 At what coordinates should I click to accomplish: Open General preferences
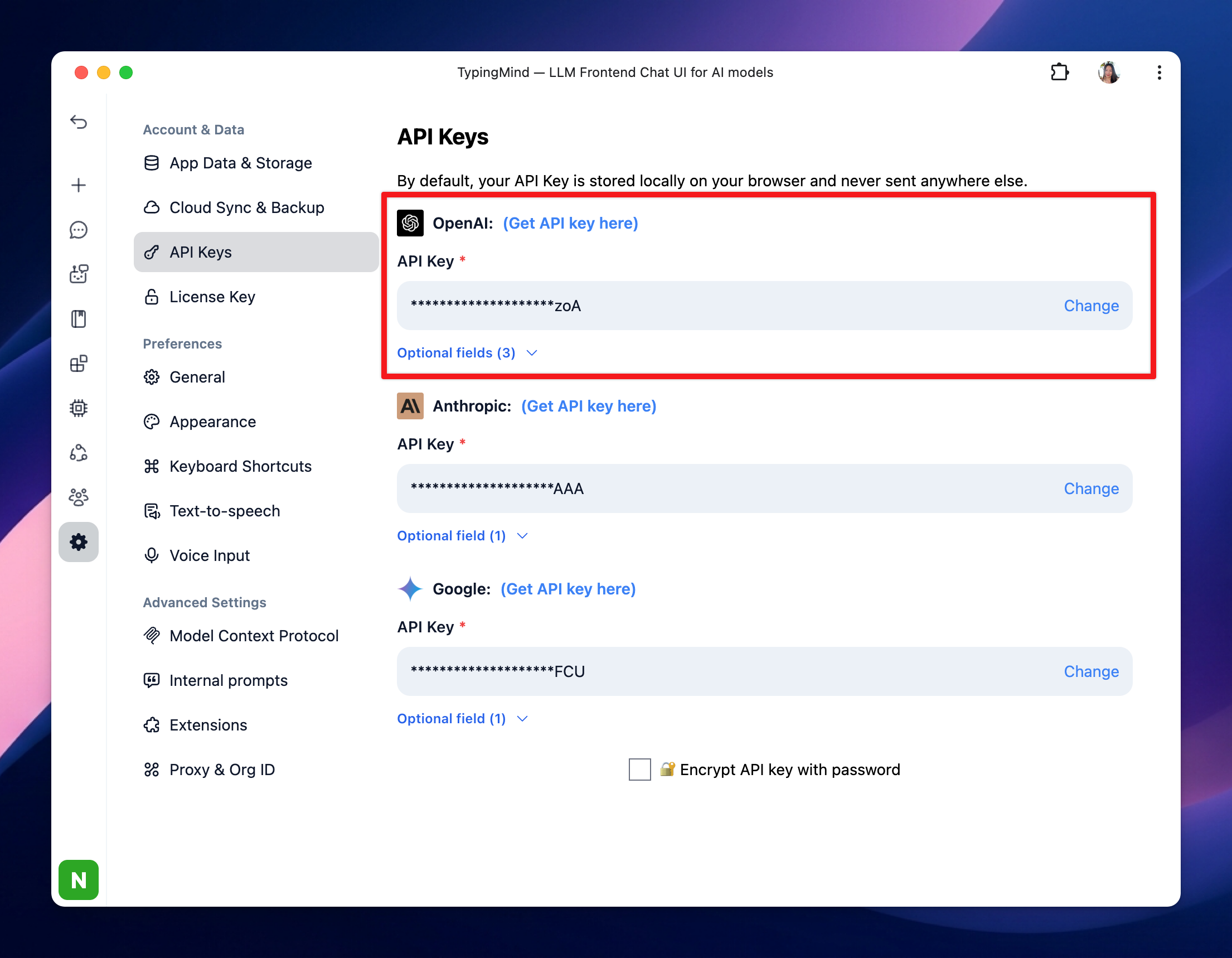point(256,377)
